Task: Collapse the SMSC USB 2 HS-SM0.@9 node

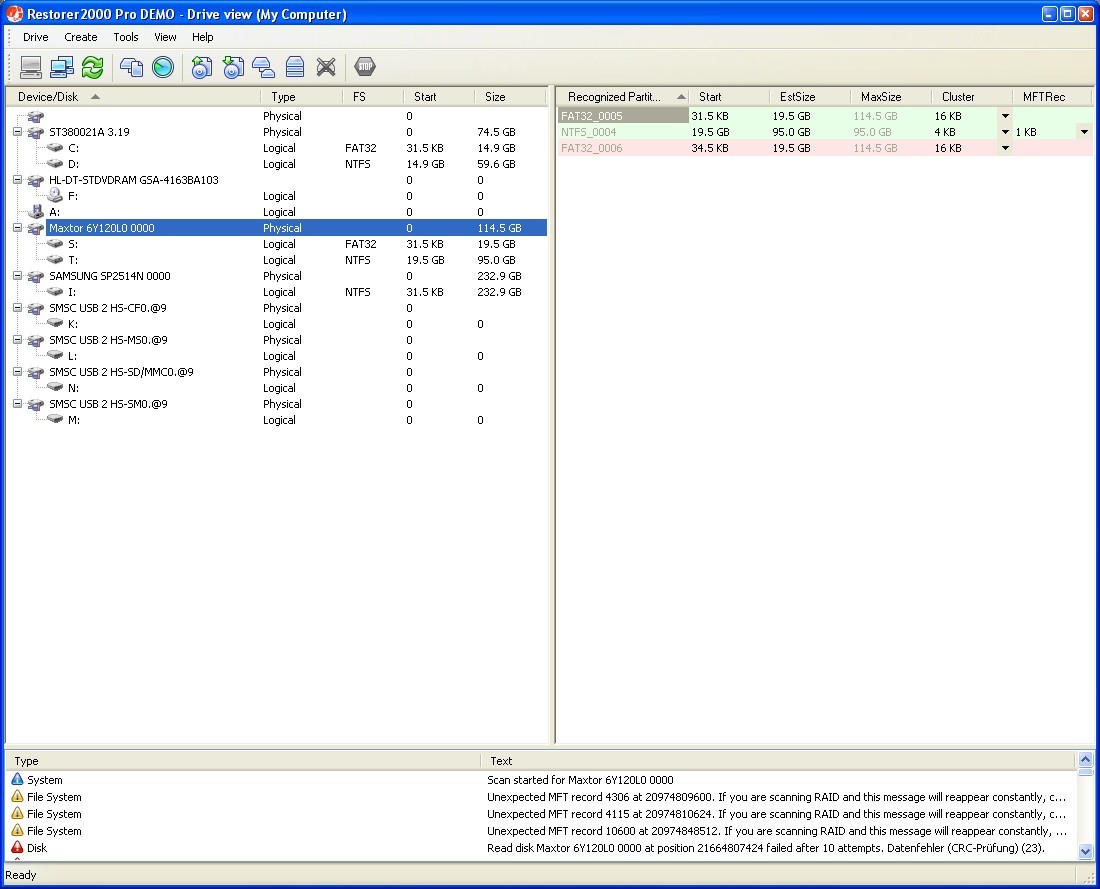Action: click(18, 404)
